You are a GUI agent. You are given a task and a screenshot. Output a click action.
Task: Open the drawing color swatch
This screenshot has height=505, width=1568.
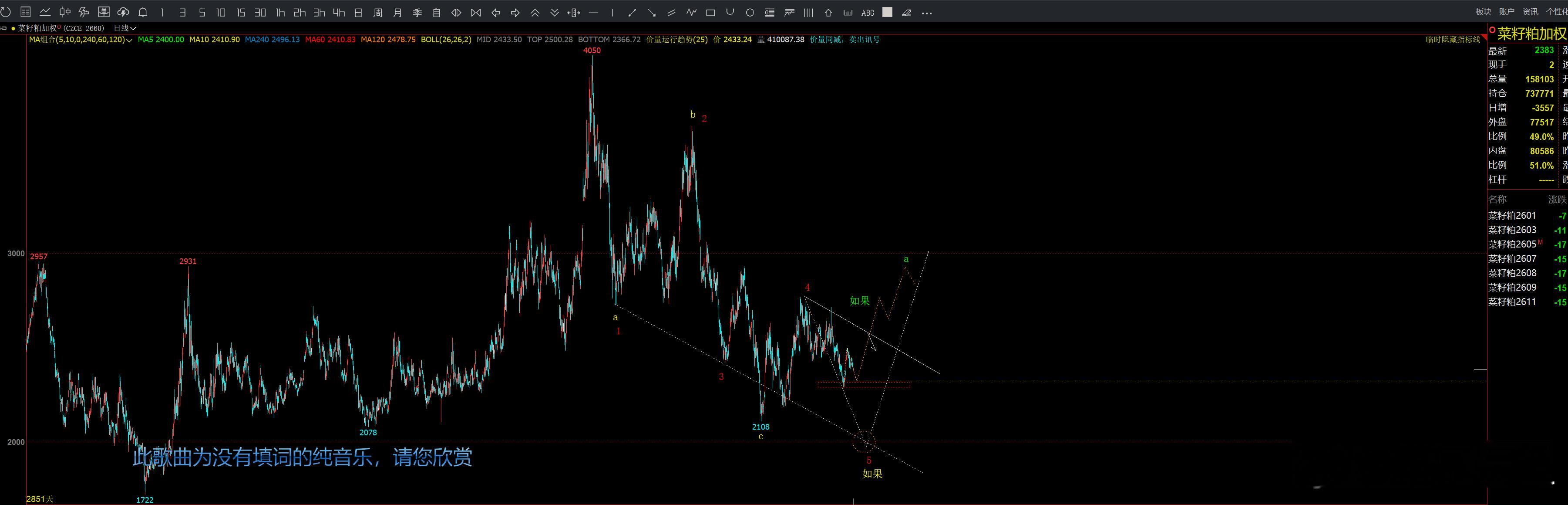(888, 12)
